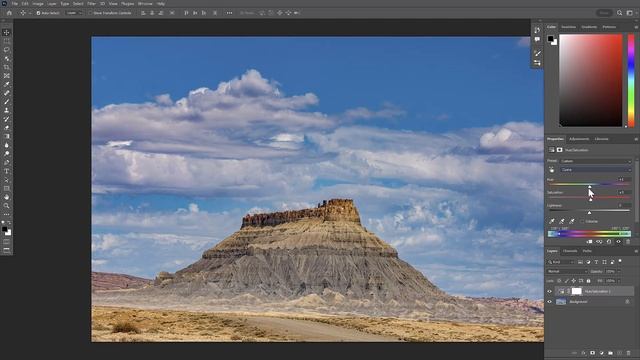Toggle the layer filter on/off switch
Viewport: 640px width, 360px height.
coord(620,261)
